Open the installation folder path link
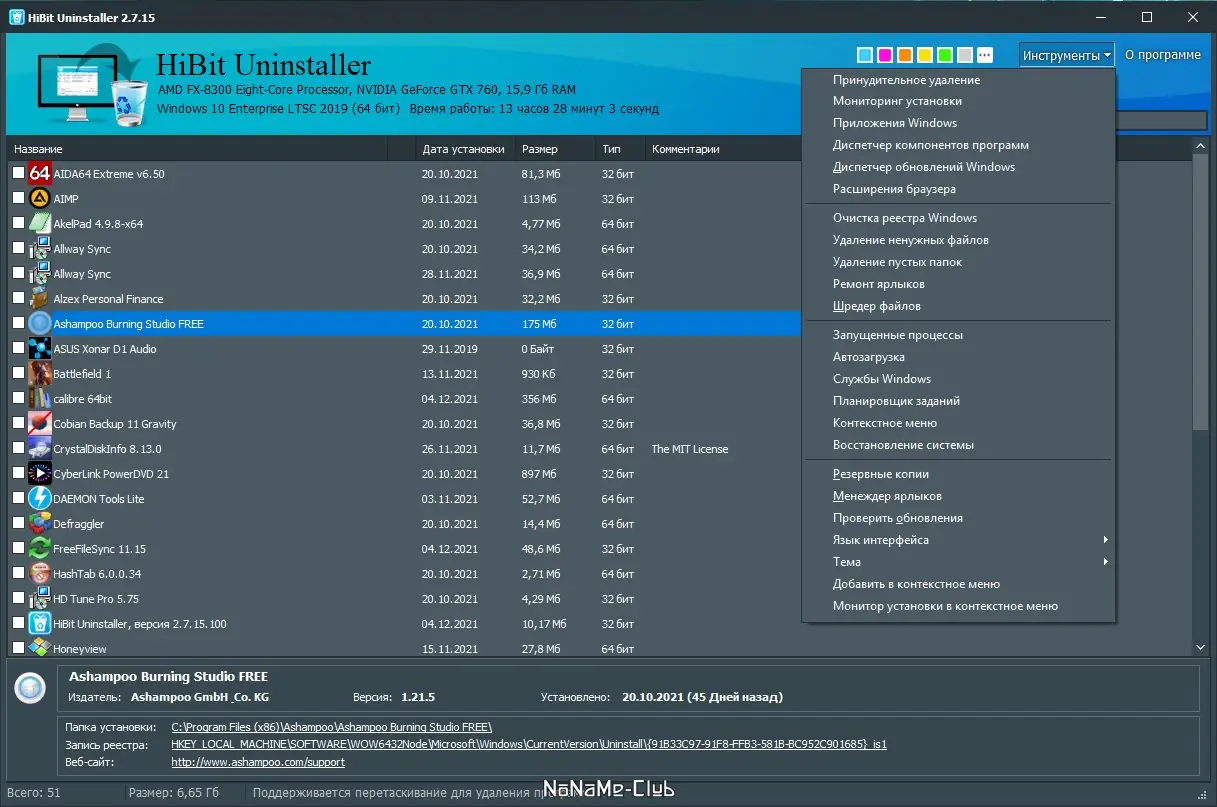The width and height of the screenshot is (1217, 807). point(332,727)
